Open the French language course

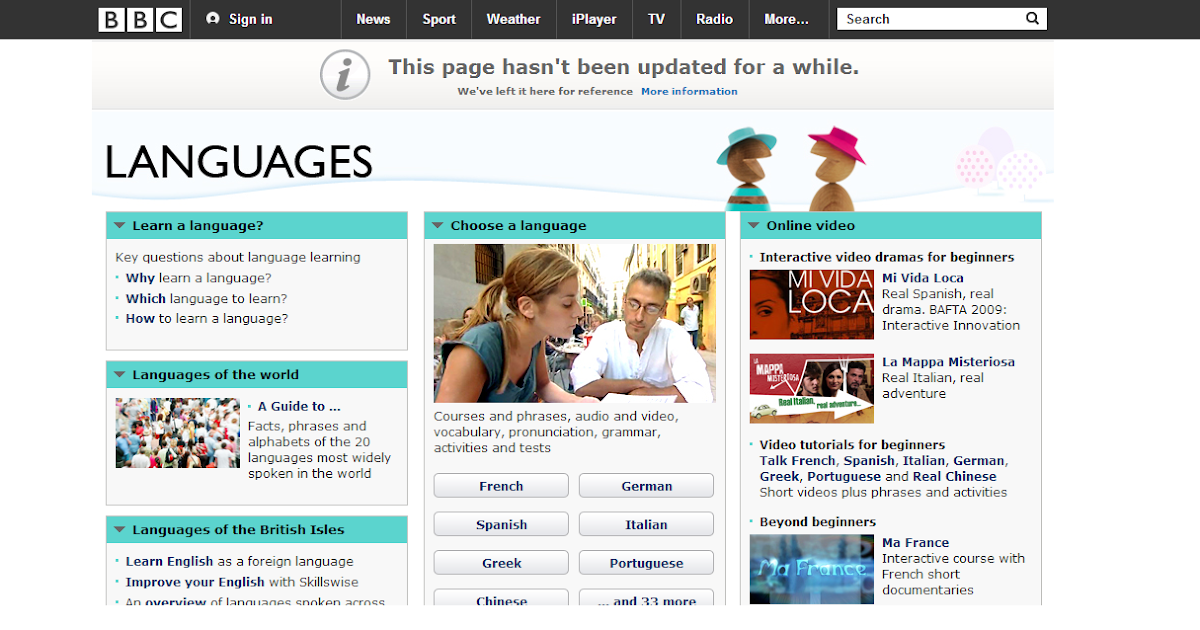[500, 485]
